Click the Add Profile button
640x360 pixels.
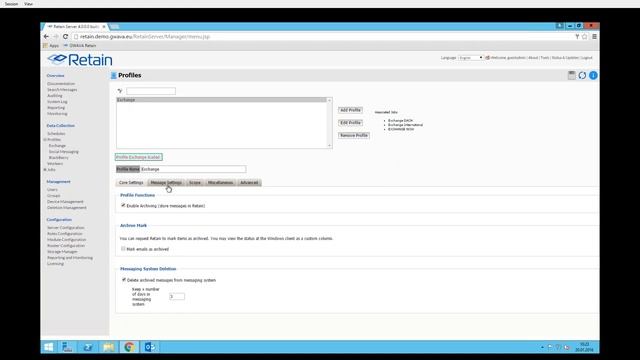[350, 110]
